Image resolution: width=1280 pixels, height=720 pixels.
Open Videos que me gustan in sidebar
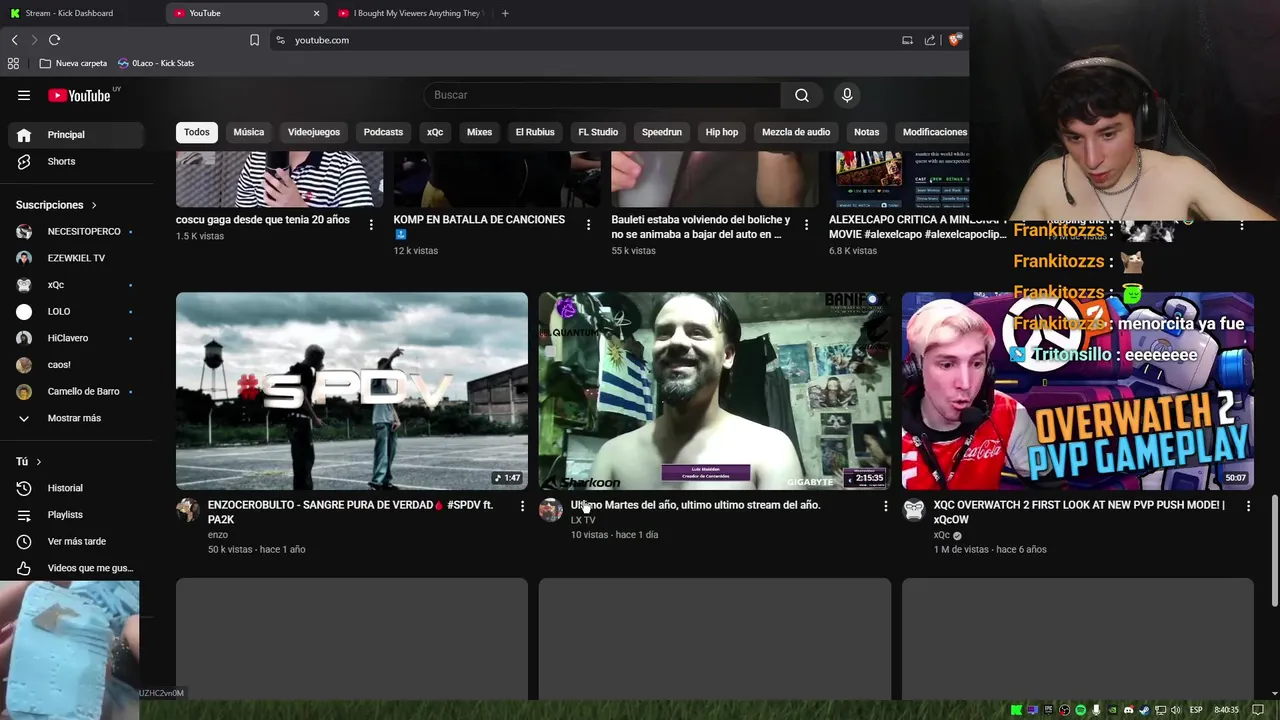[x=74, y=568]
